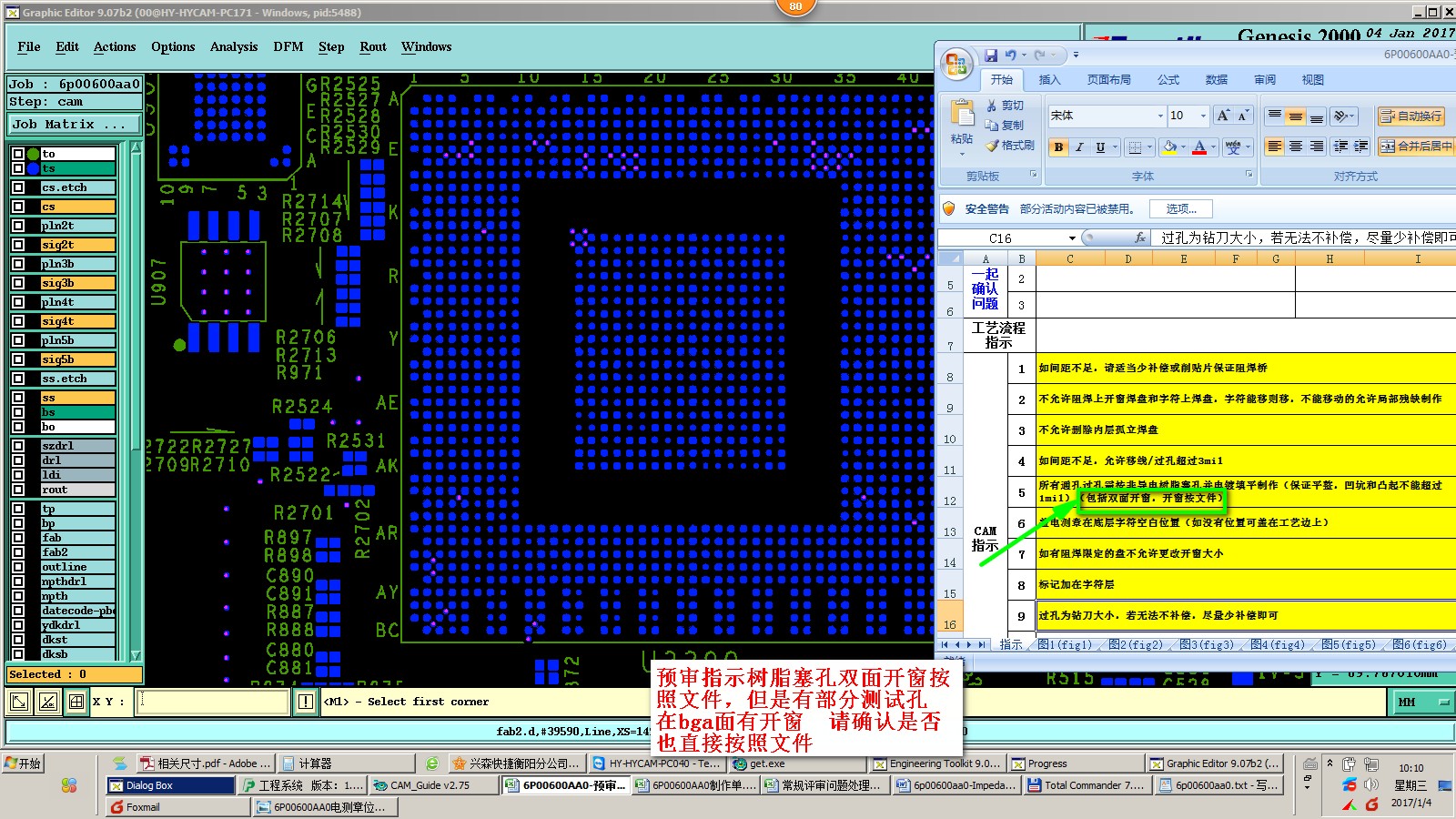Click the Undo arrow in Excel toolbar
Image resolution: width=1456 pixels, height=819 pixels.
pyautogui.click(x=1011, y=56)
